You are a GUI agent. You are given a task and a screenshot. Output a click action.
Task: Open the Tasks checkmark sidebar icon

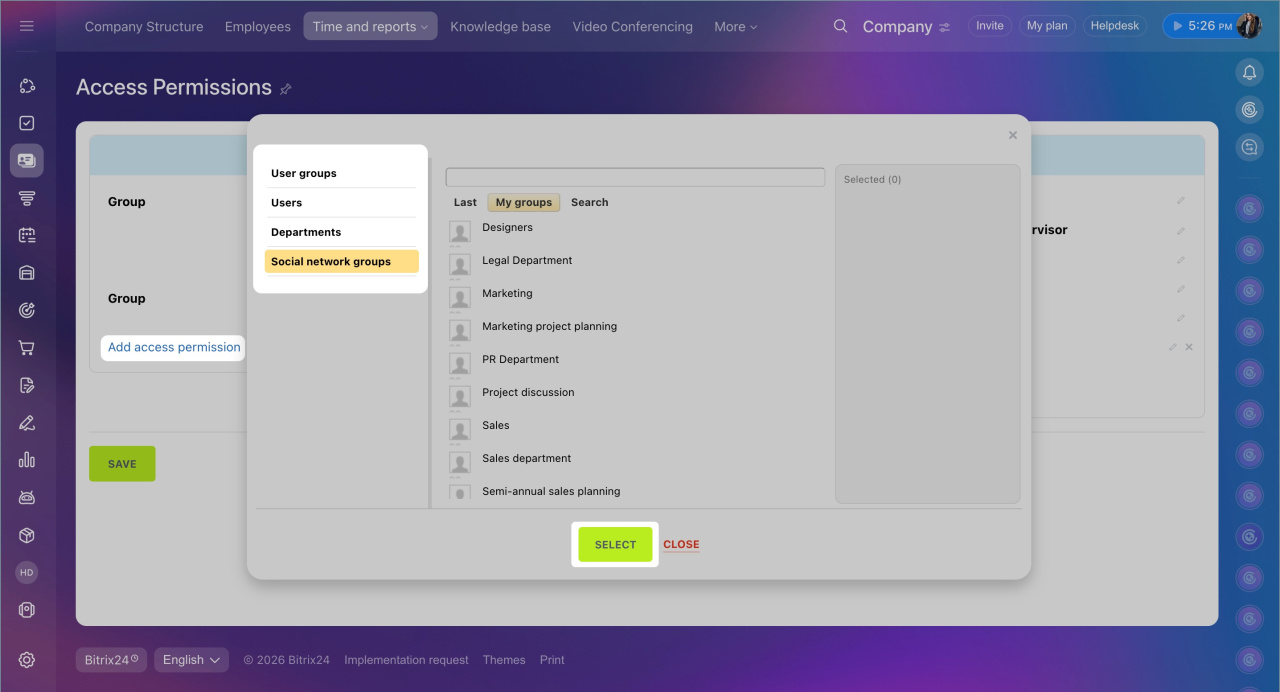tap(27, 123)
